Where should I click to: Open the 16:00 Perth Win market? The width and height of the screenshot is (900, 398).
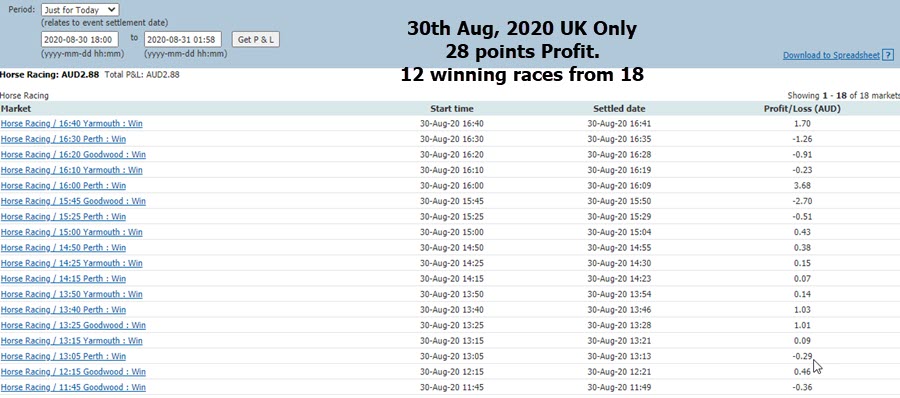(63, 186)
